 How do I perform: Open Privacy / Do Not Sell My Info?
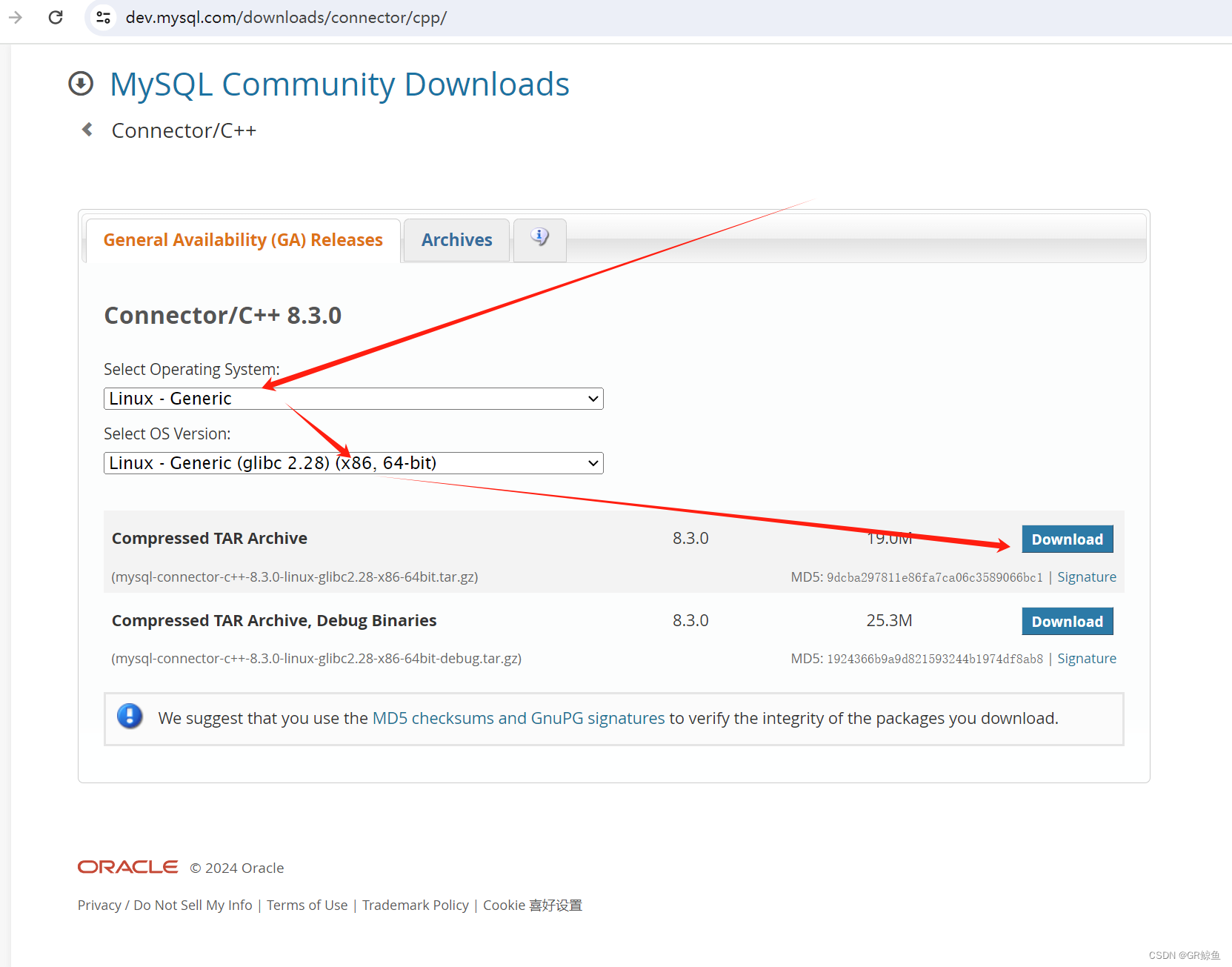pos(165,905)
